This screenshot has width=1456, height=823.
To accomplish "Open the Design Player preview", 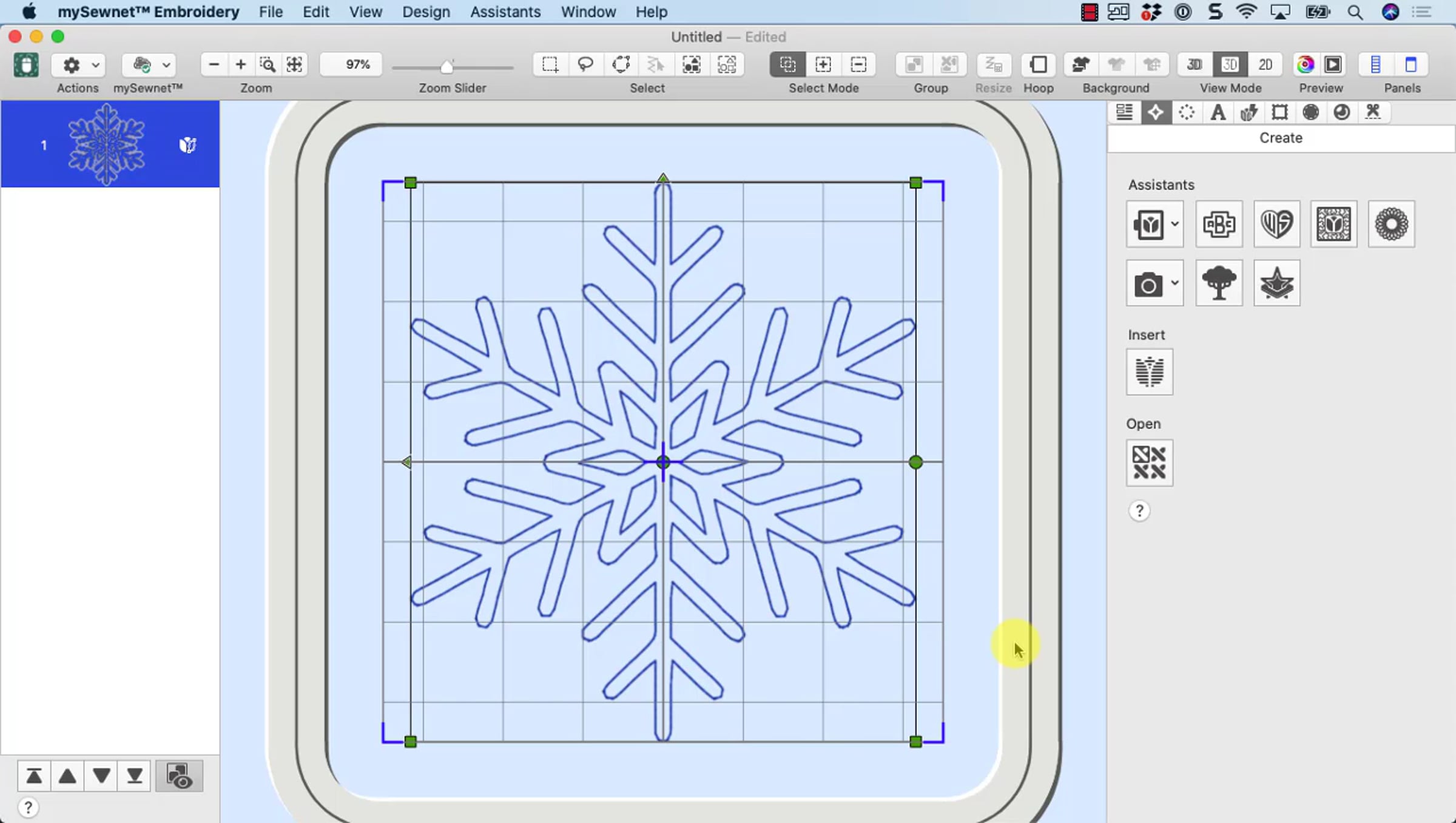I will (1333, 64).
